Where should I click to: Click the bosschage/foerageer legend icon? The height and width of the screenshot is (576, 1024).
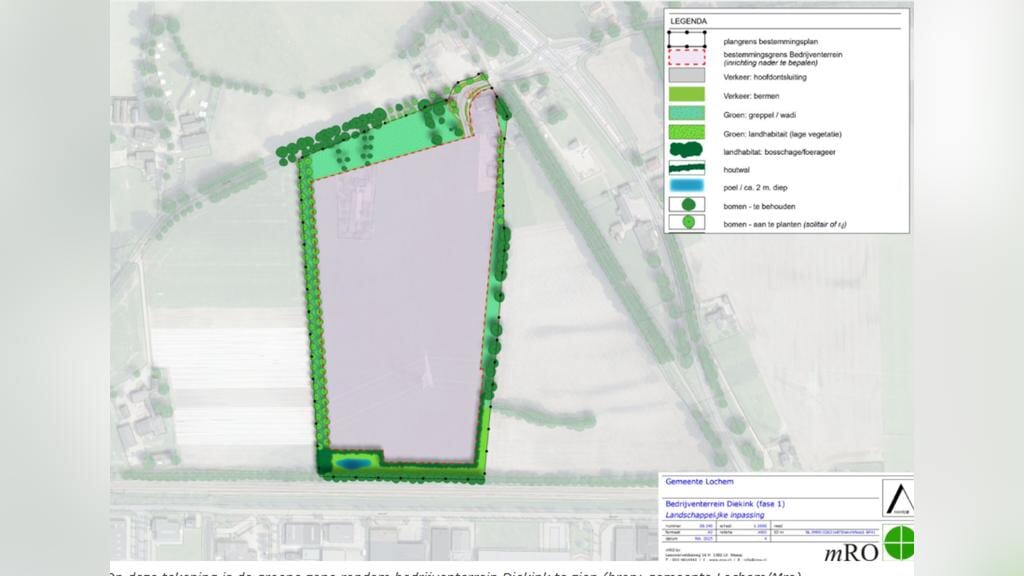pos(686,151)
